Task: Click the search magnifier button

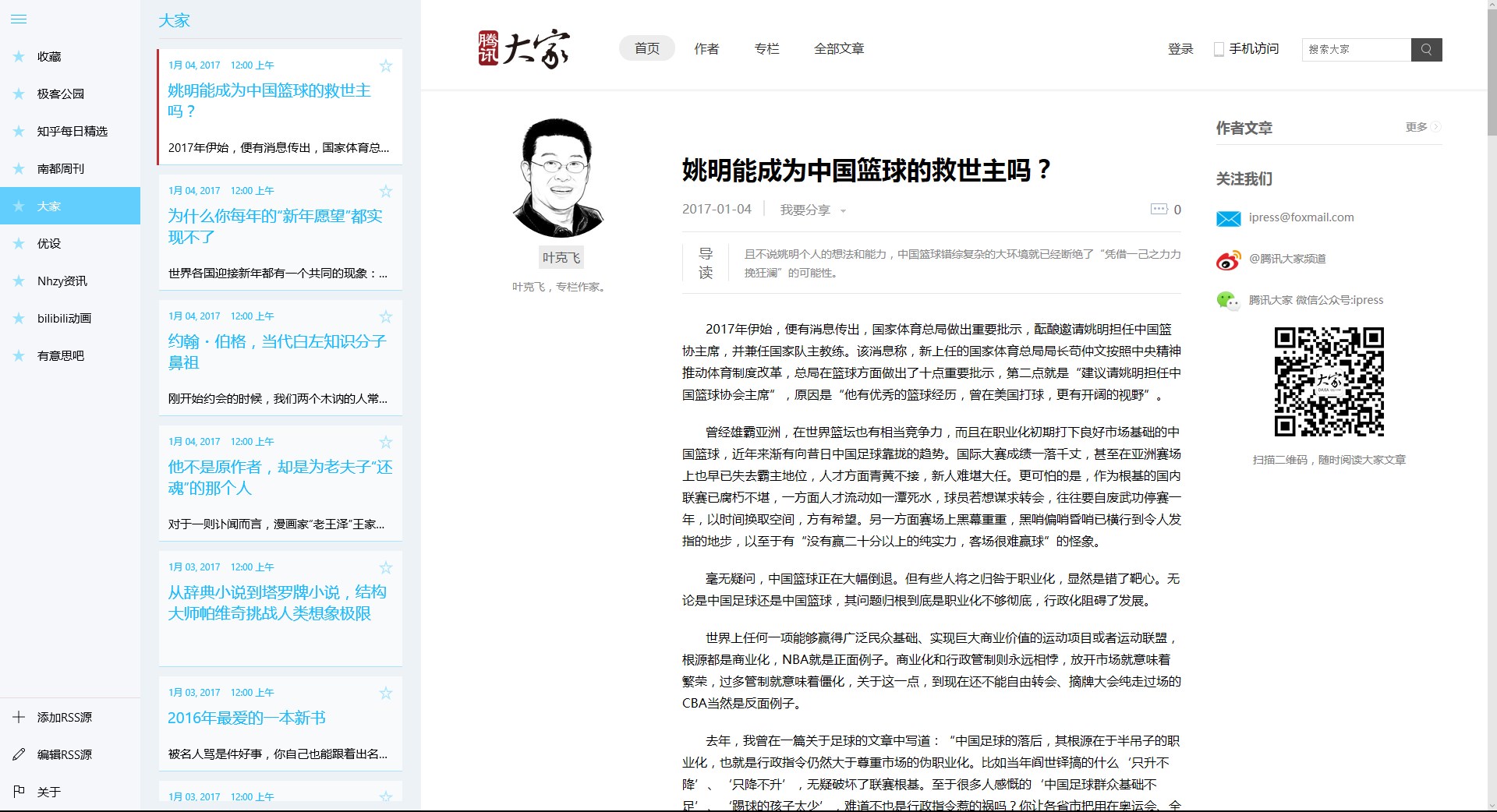Action: coord(1427,49)
